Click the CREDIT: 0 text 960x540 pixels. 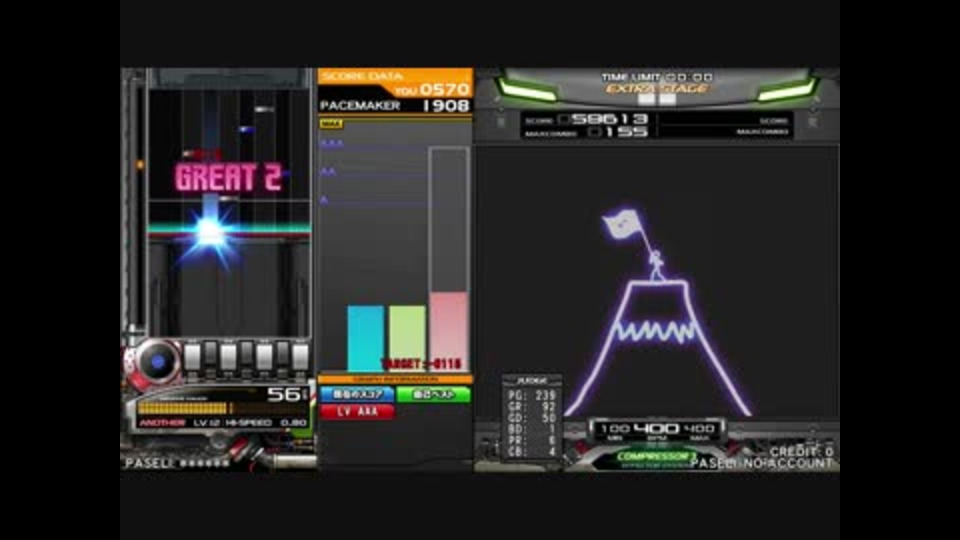[801, 452]
